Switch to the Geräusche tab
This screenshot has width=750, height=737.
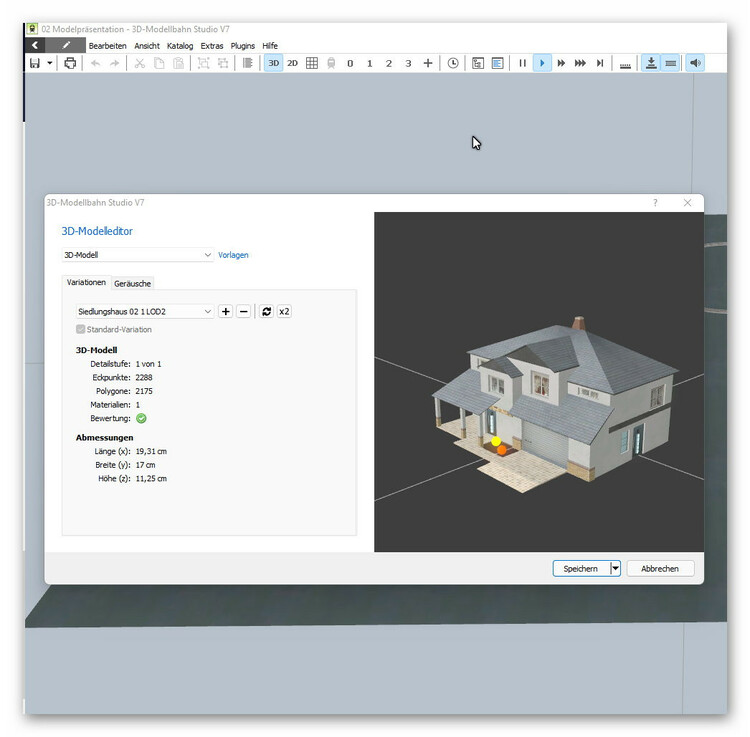point(133,283)
